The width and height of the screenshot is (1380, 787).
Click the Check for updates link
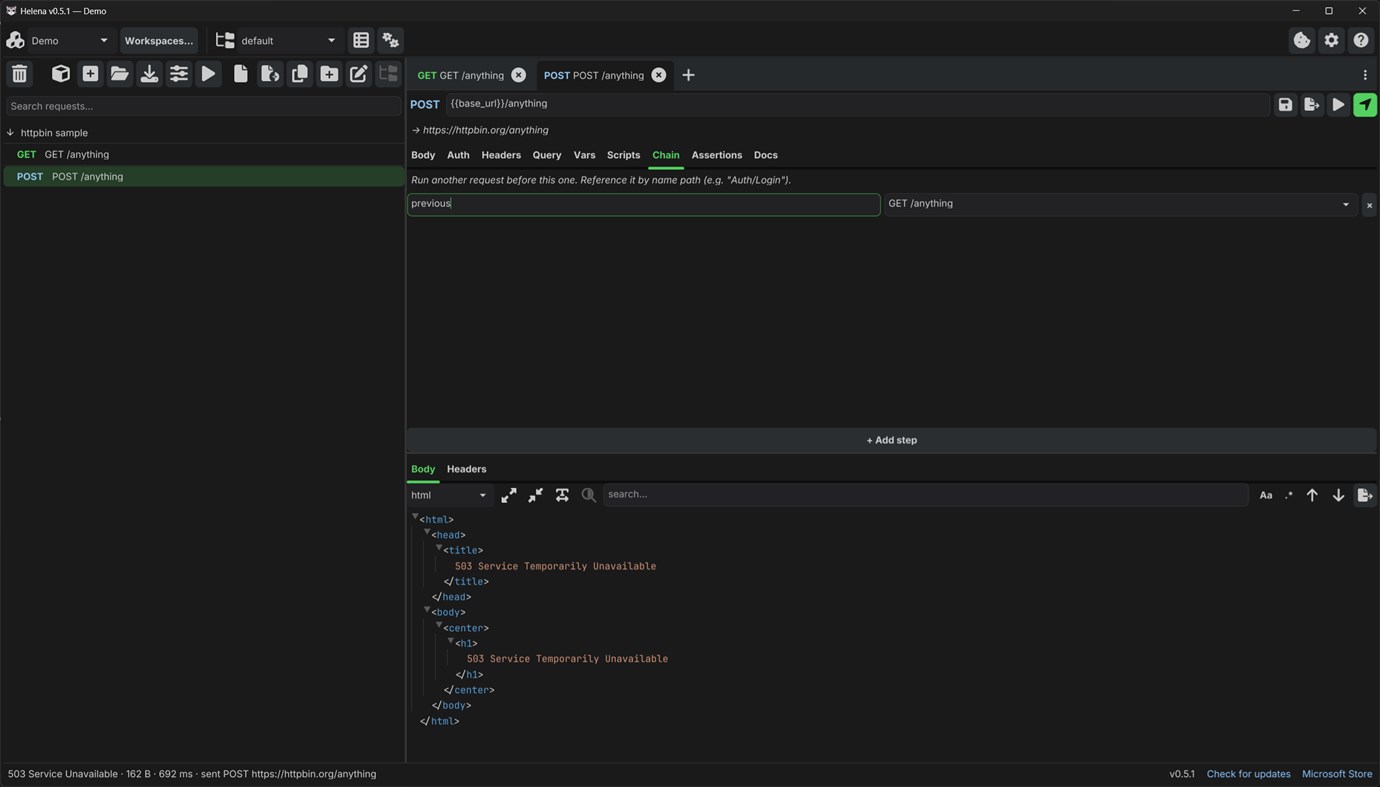(x=1249, y=774)
